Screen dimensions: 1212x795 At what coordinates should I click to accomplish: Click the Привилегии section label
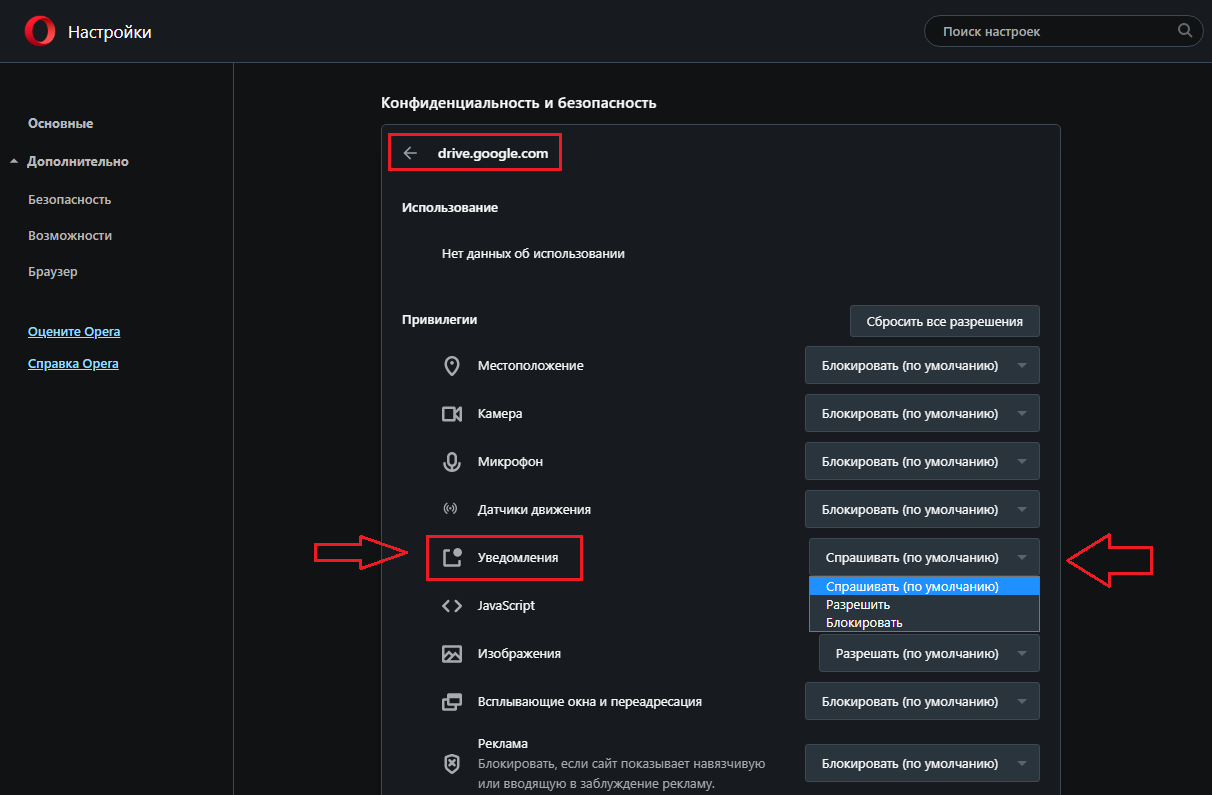coord(440,320)
